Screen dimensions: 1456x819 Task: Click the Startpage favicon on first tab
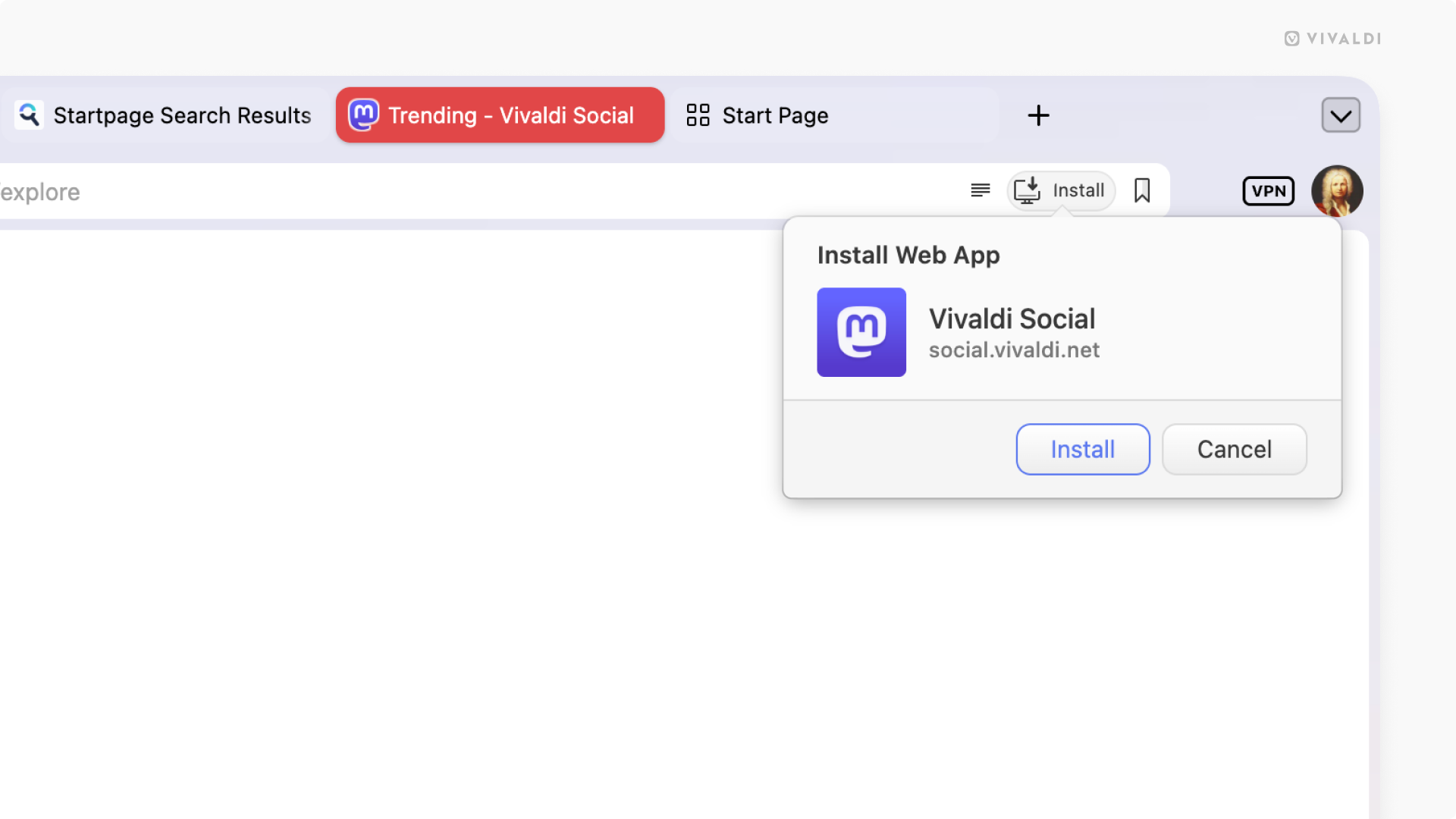coord(30,115)
